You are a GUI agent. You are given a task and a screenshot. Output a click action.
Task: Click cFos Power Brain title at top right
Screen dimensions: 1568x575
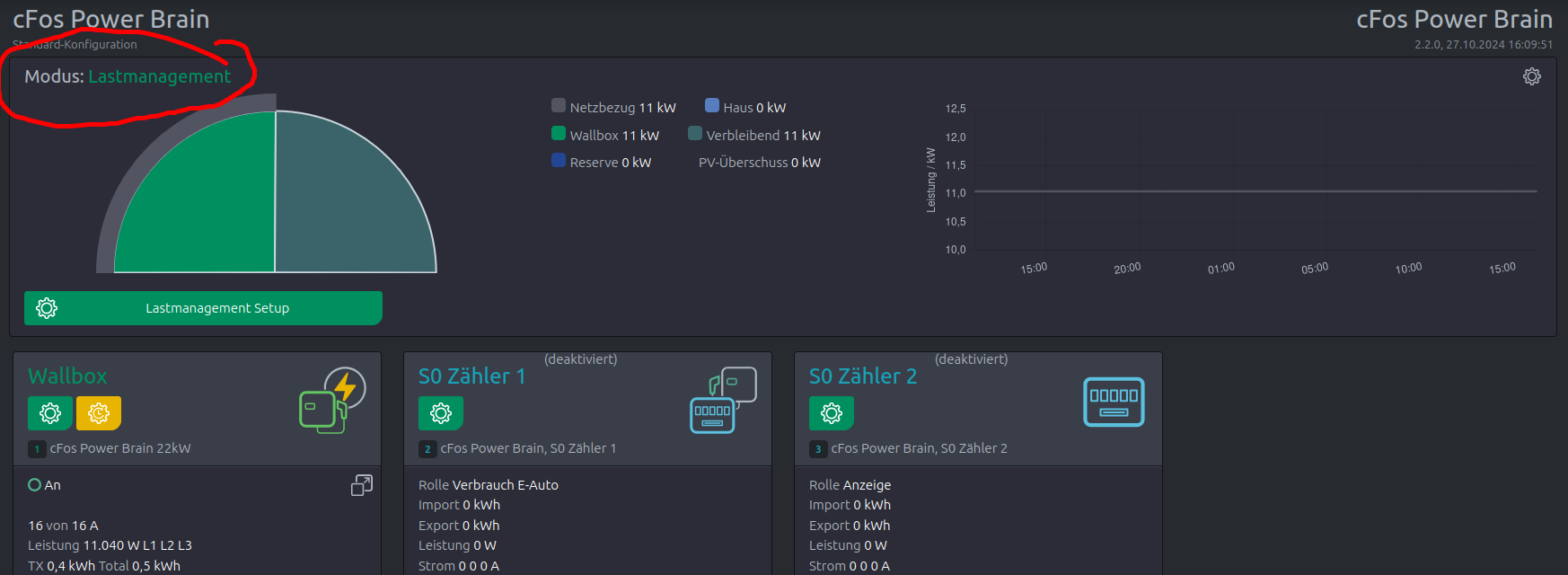coord(1455,19)
